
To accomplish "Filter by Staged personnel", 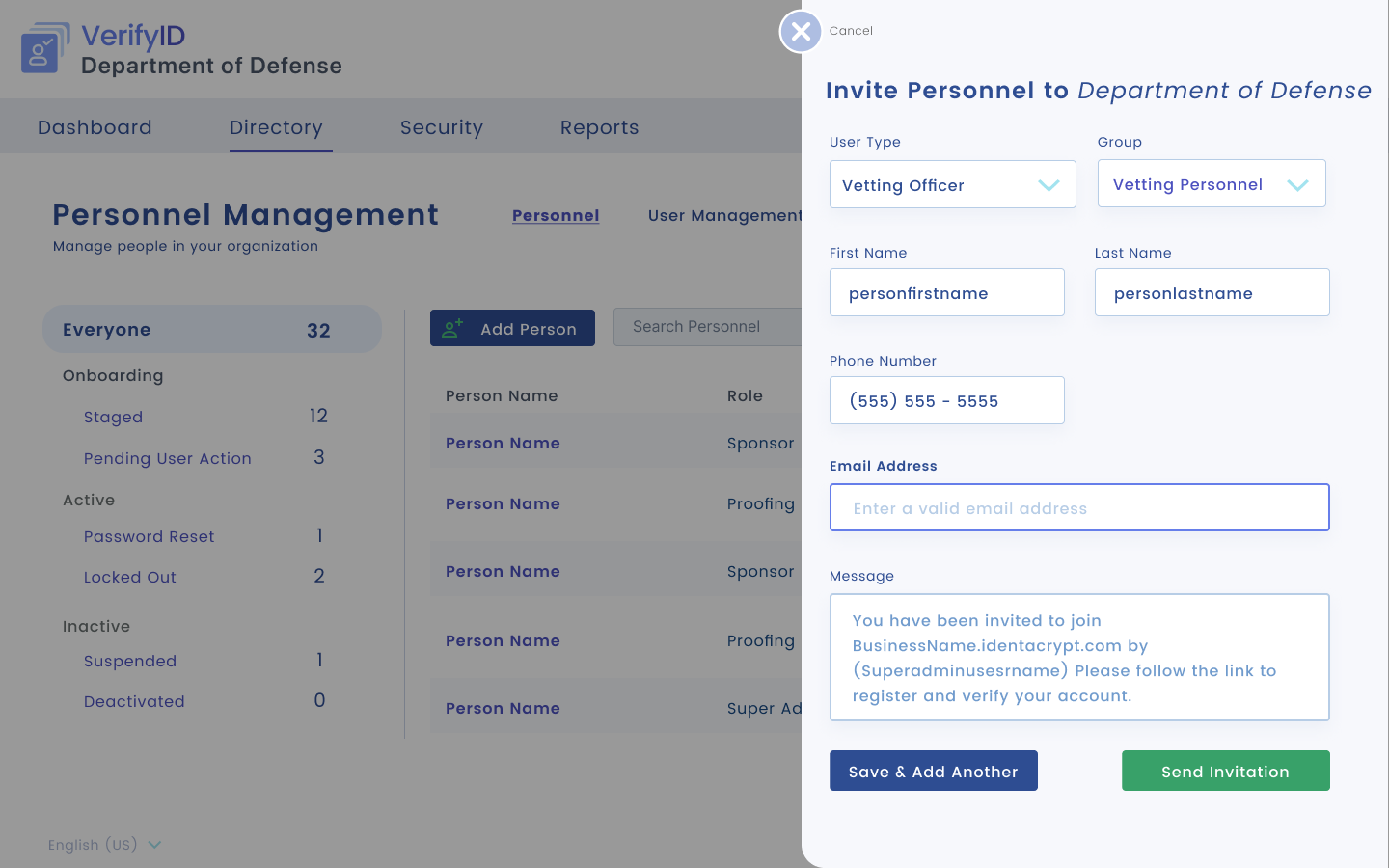I will tap(113, 417).
